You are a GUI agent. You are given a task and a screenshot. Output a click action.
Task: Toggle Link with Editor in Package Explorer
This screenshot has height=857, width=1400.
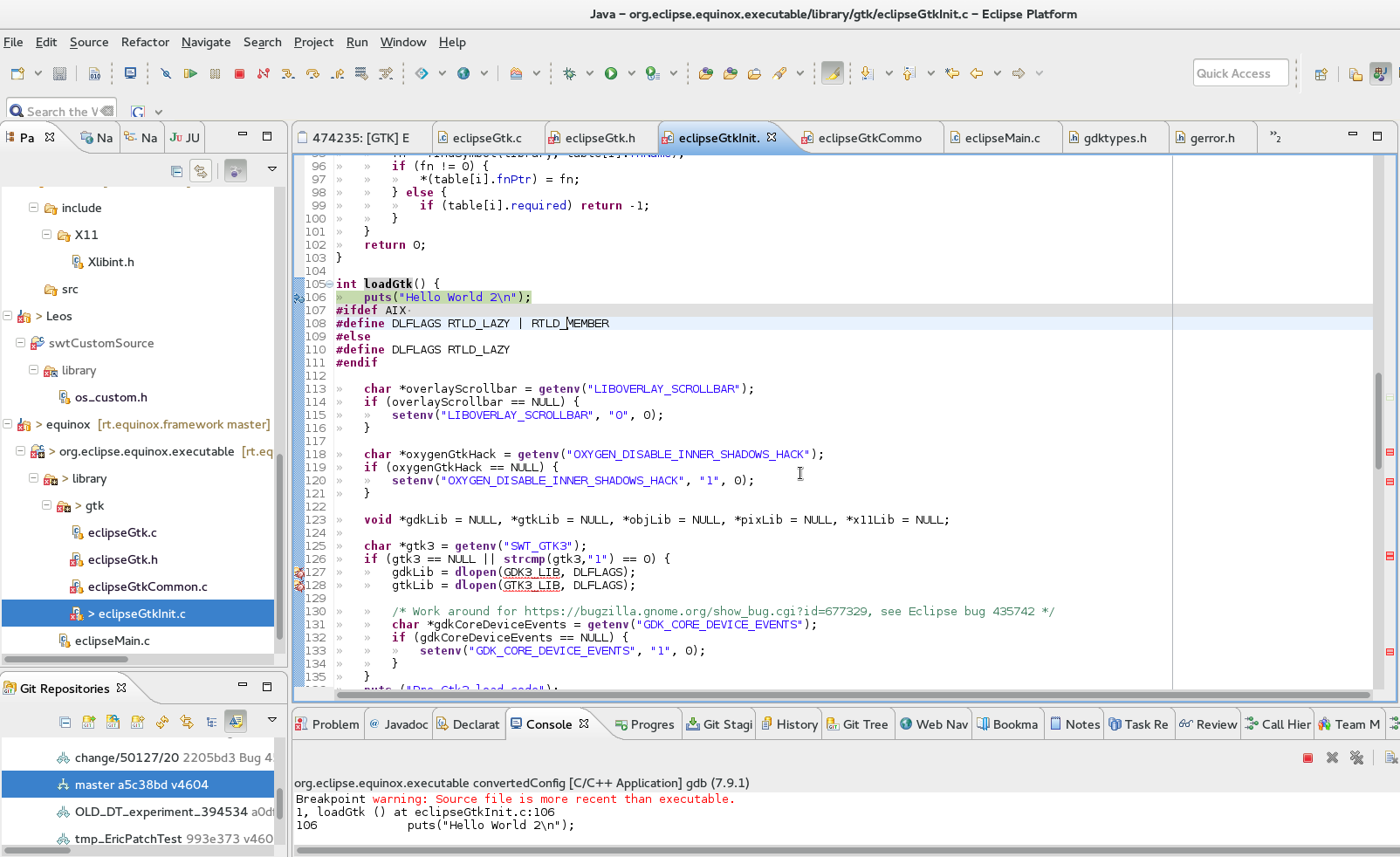tap(201, 170)
